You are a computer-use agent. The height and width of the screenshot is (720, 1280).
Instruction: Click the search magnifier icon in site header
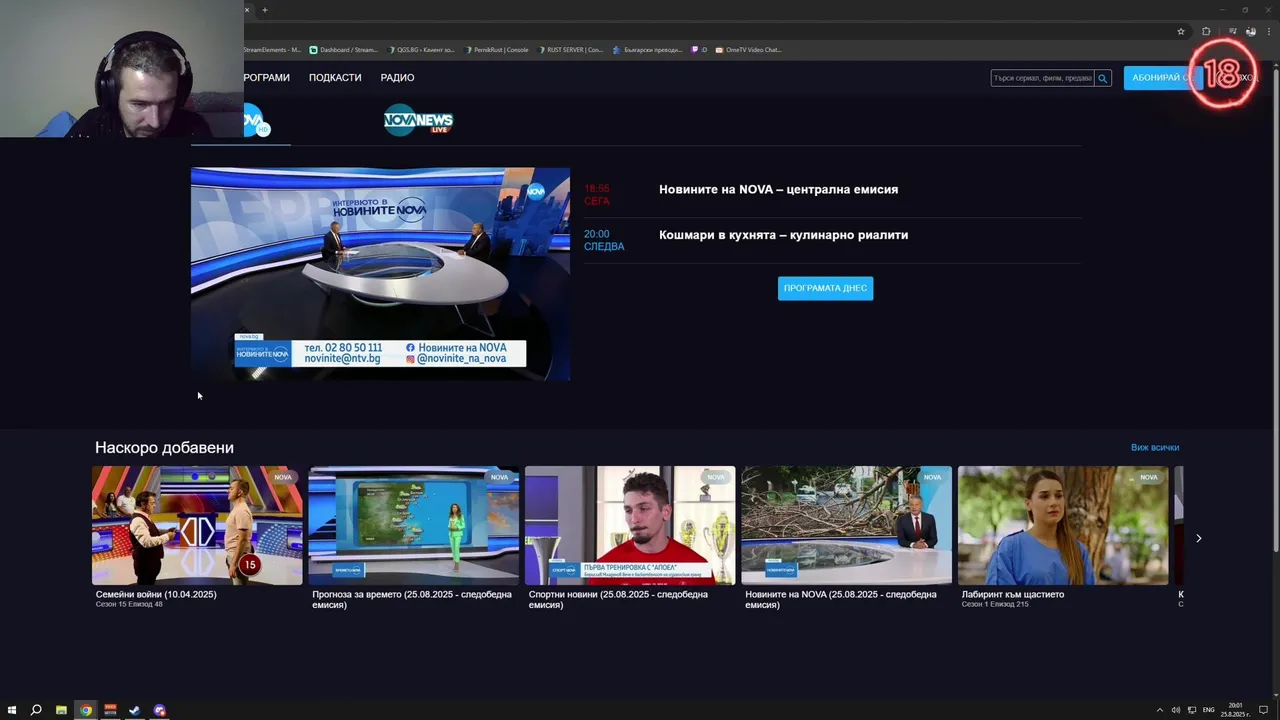[1103, 78]
